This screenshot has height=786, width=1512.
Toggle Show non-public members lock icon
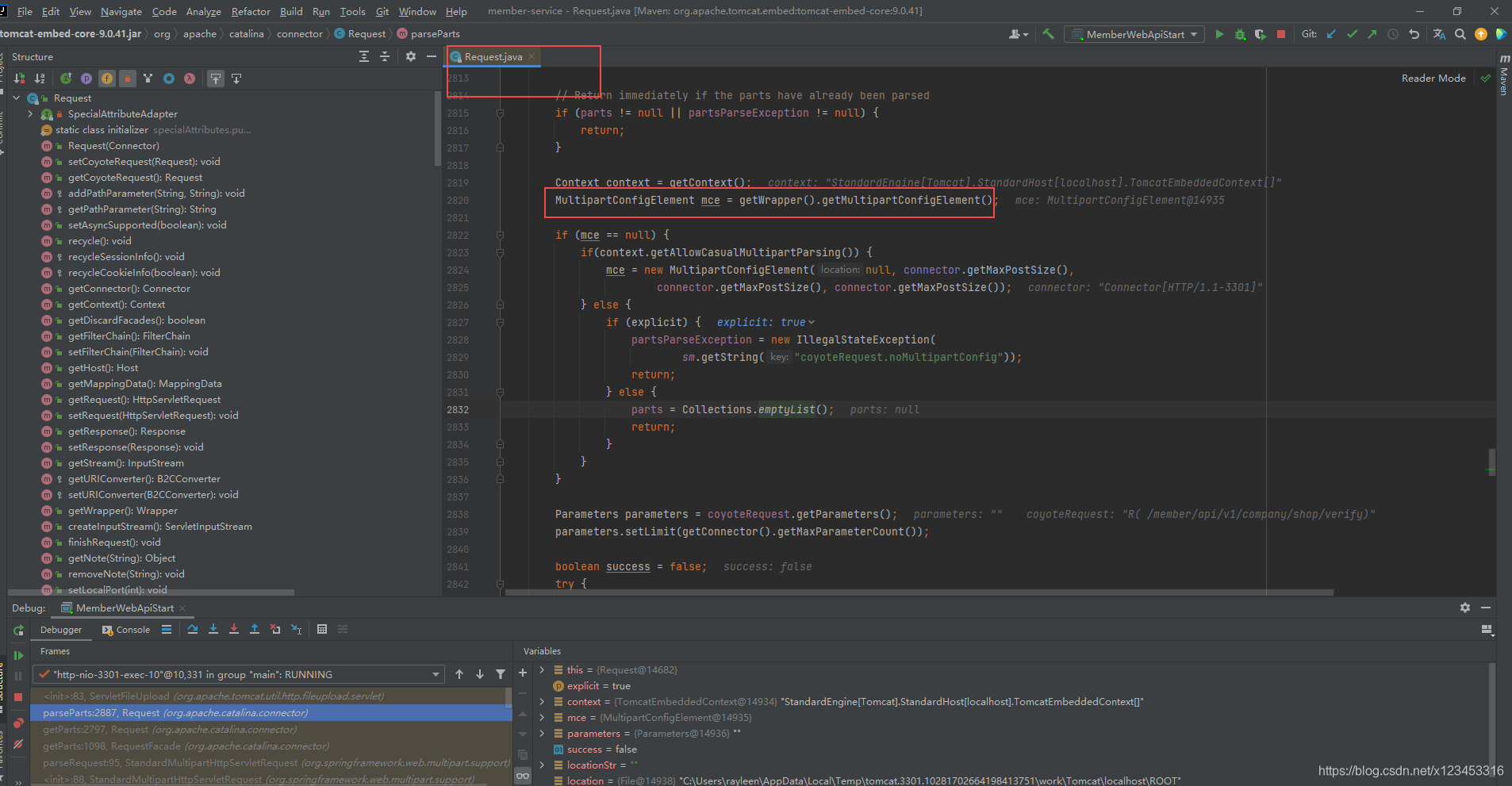pos(127,79)
